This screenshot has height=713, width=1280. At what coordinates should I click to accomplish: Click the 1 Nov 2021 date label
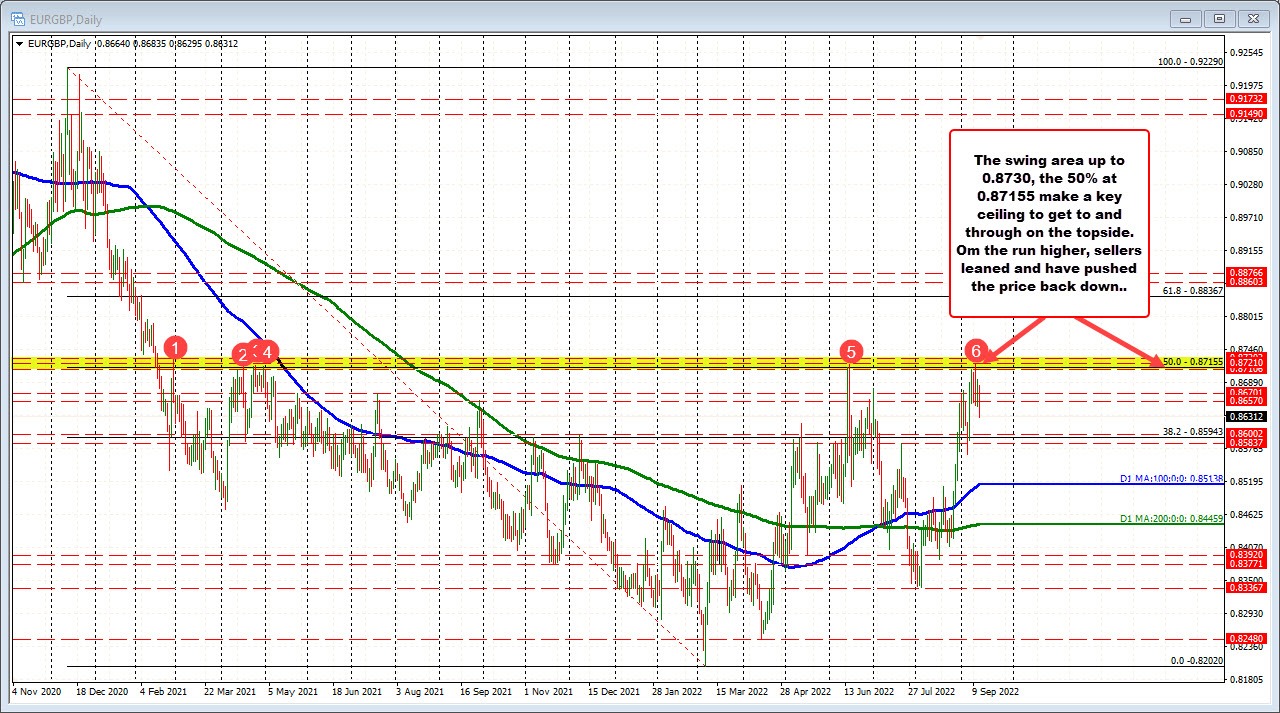(x=547, y=690)
